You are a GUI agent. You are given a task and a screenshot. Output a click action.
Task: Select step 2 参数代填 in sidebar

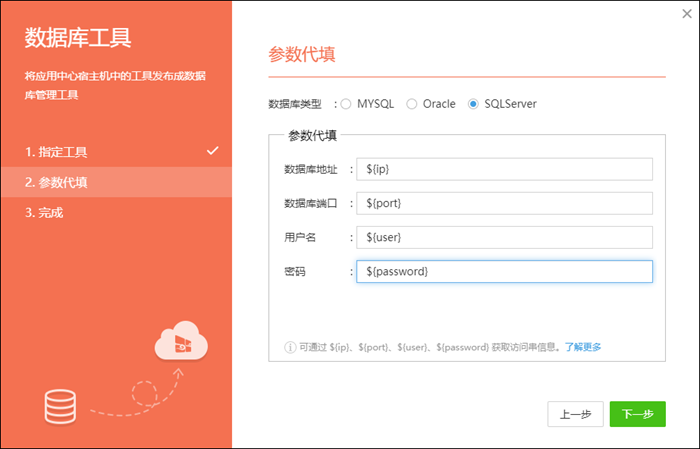coord(57,182)
